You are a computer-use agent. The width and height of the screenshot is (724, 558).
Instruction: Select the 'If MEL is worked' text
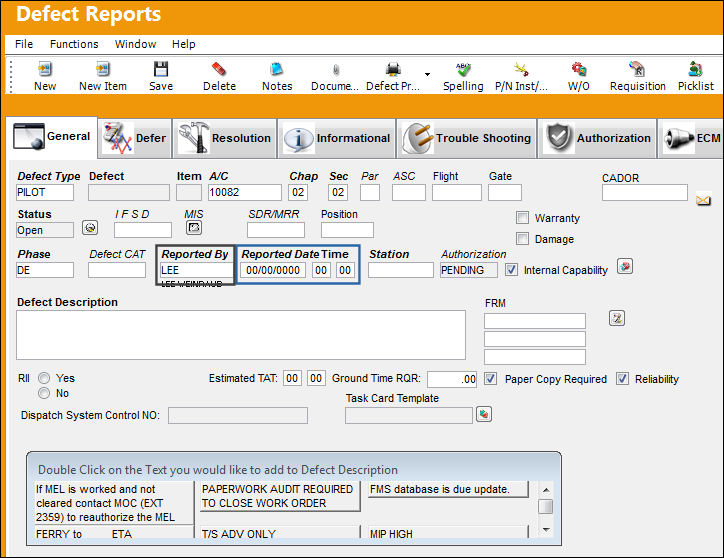click(x=114, y=503)
